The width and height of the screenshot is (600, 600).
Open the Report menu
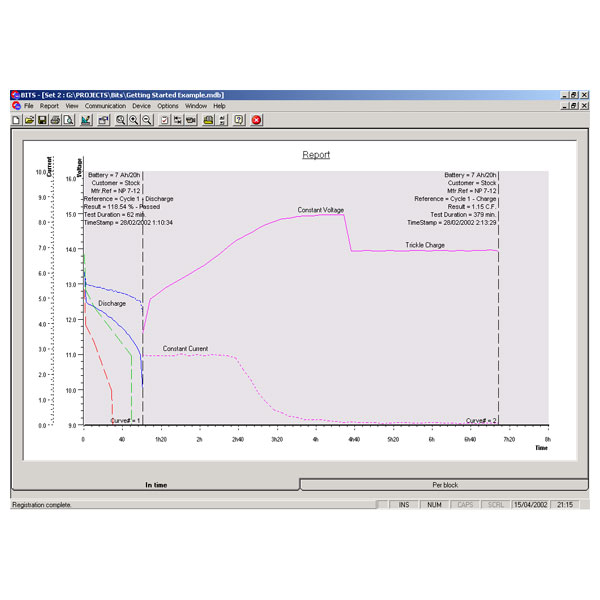click(x=49, y=105)
